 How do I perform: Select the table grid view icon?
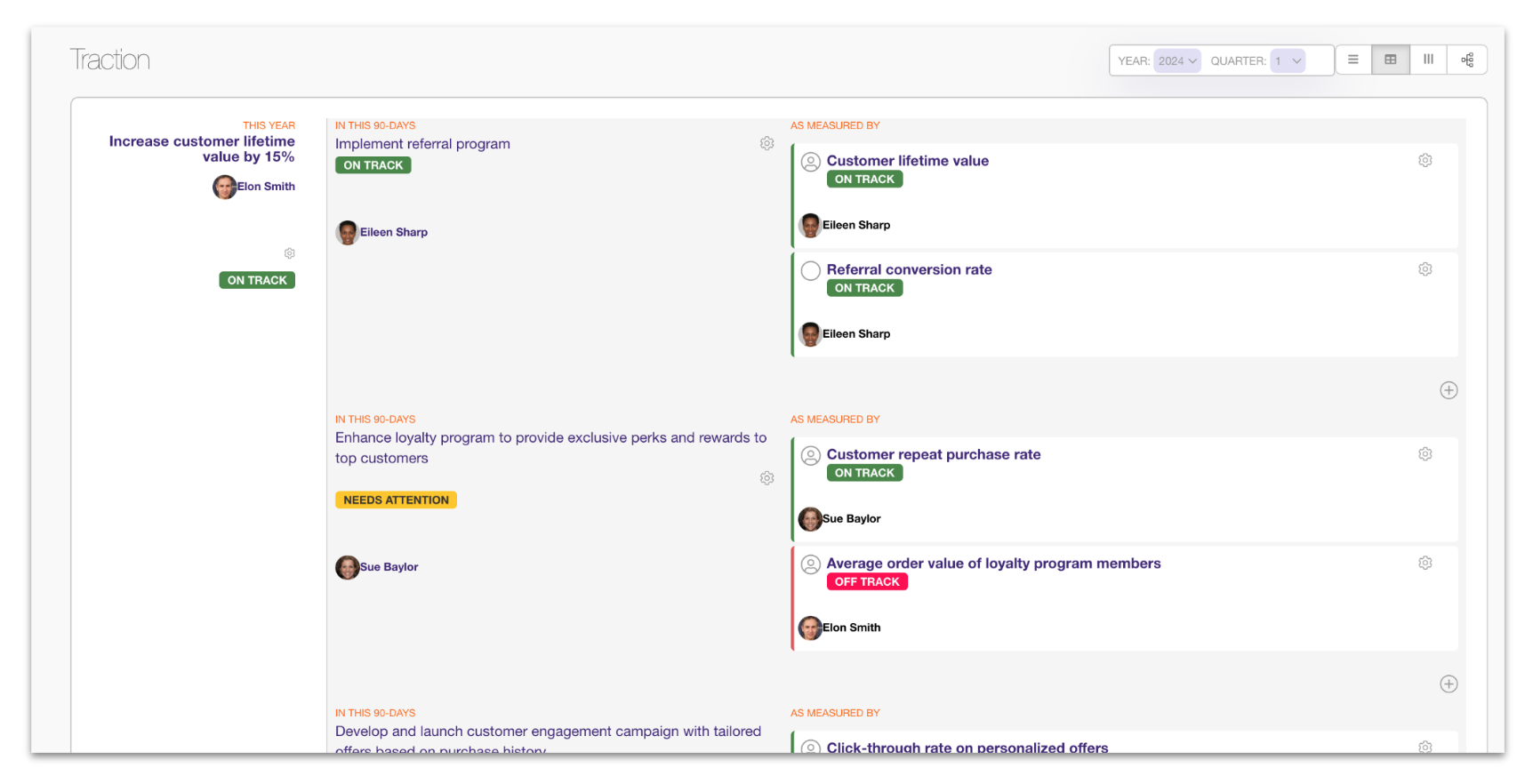pyautogui.click(x=1390, y=60)
